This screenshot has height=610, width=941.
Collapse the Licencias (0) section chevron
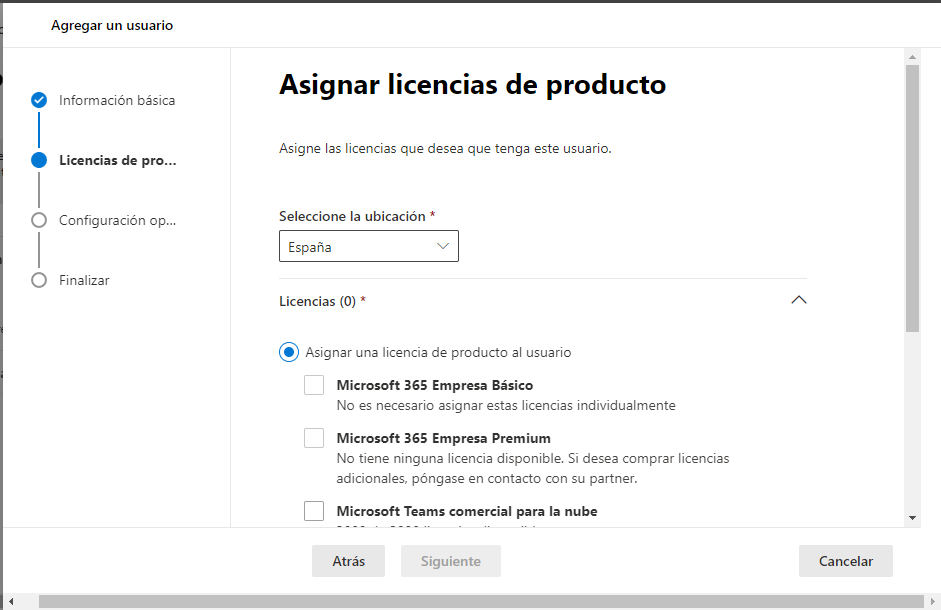click(x=798, y=300)
